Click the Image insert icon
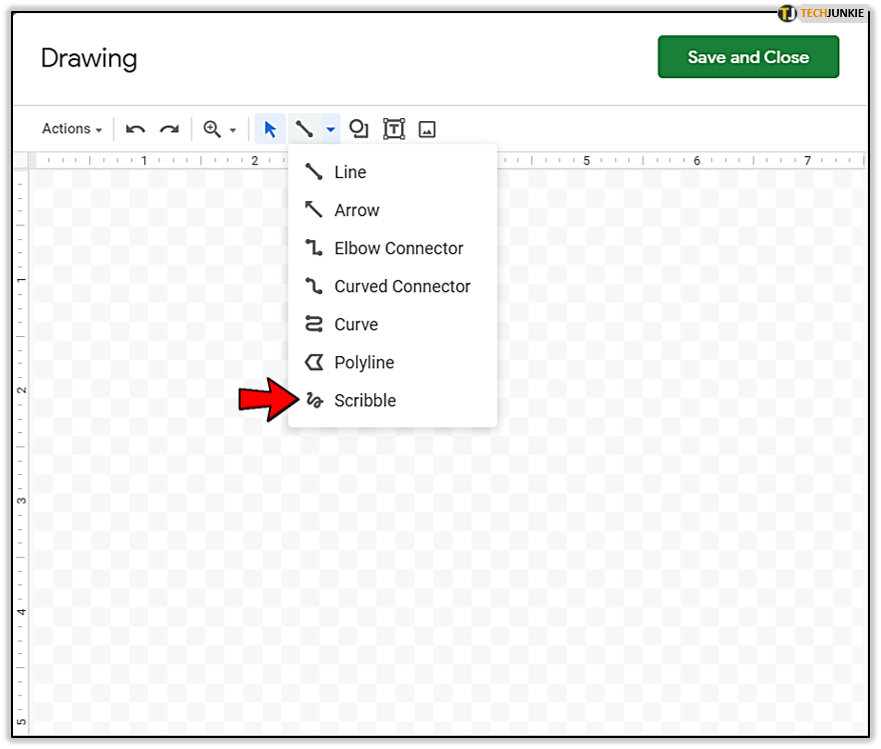The image size is (881, 749). [x=427, y=129]
